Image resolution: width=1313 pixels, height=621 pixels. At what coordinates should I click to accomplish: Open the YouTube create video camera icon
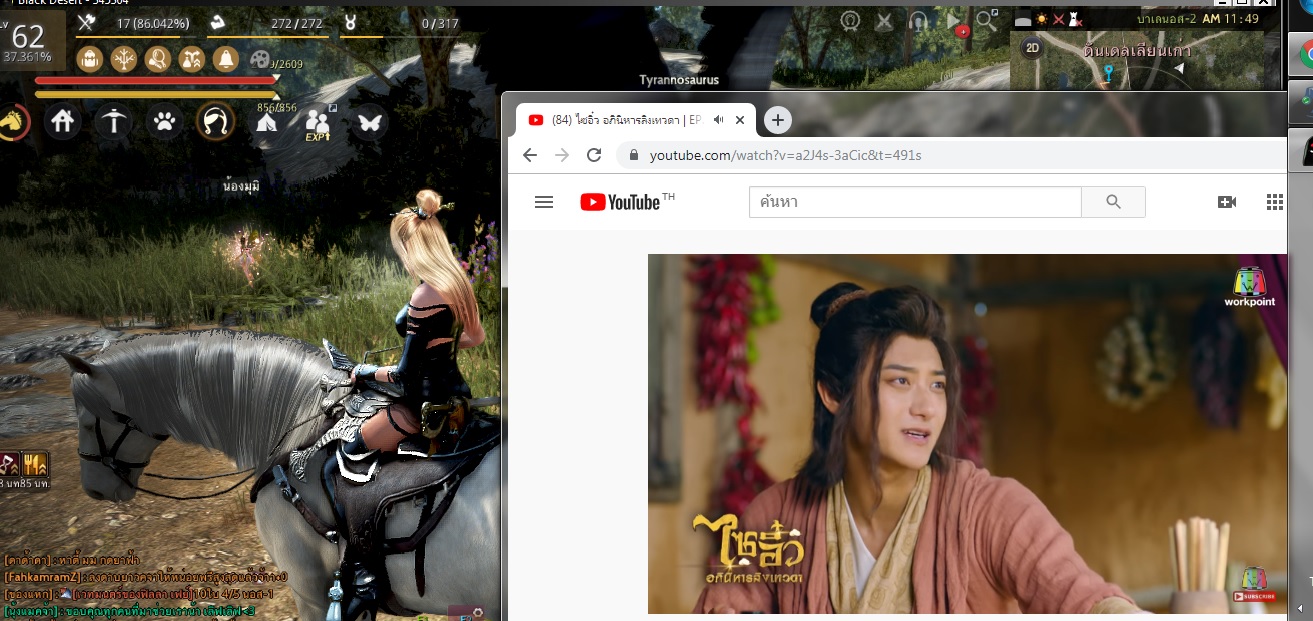(x=1227, y=202)
